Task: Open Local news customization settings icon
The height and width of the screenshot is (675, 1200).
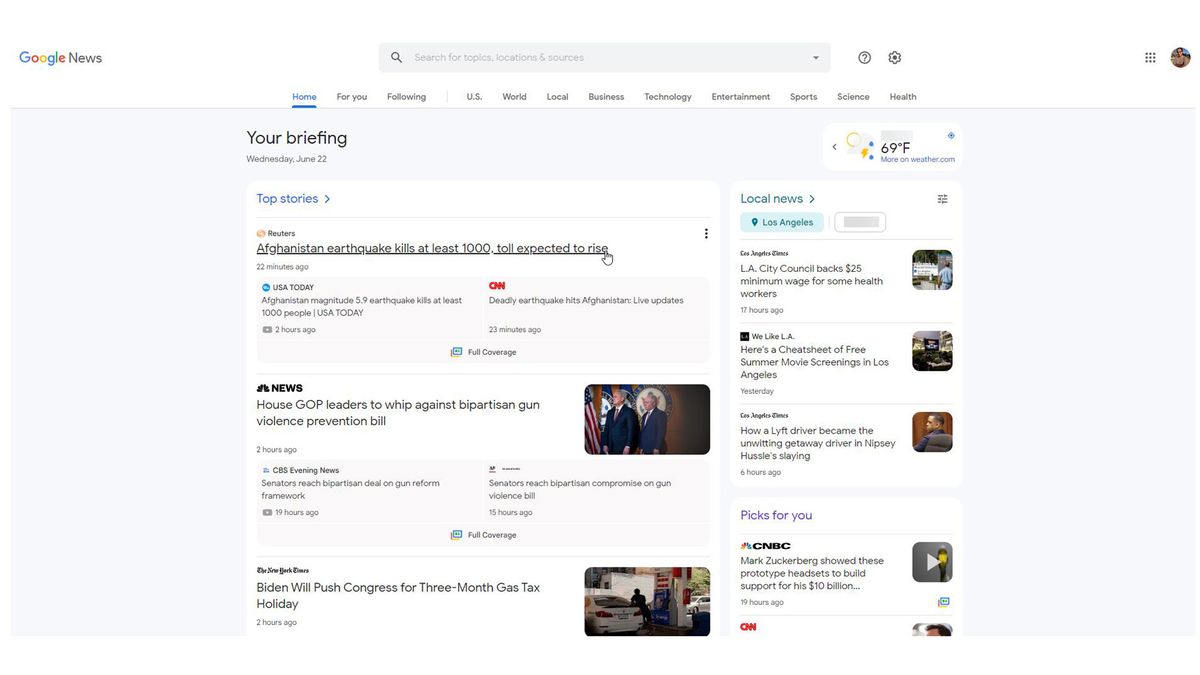Action: click(942, 198)
